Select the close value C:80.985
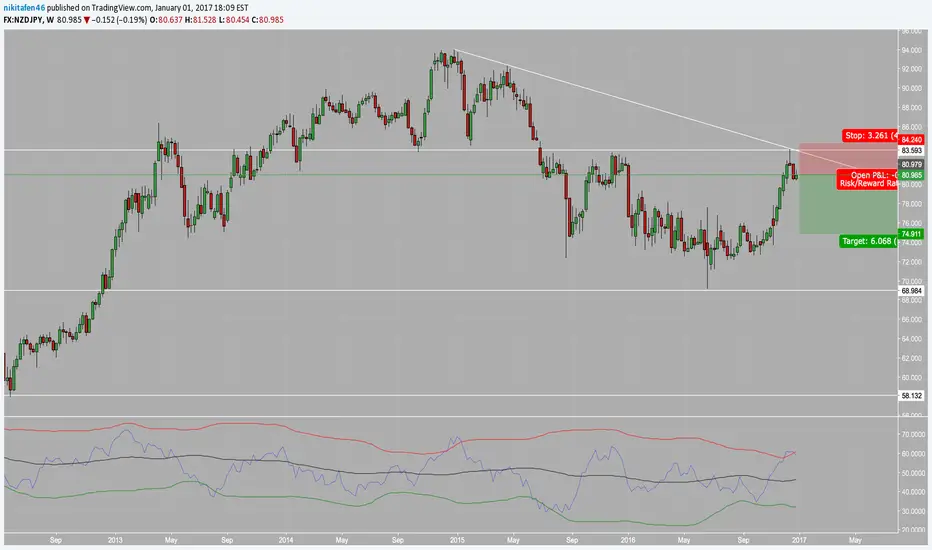Screen dimensions: 932x550 [267, 20]
